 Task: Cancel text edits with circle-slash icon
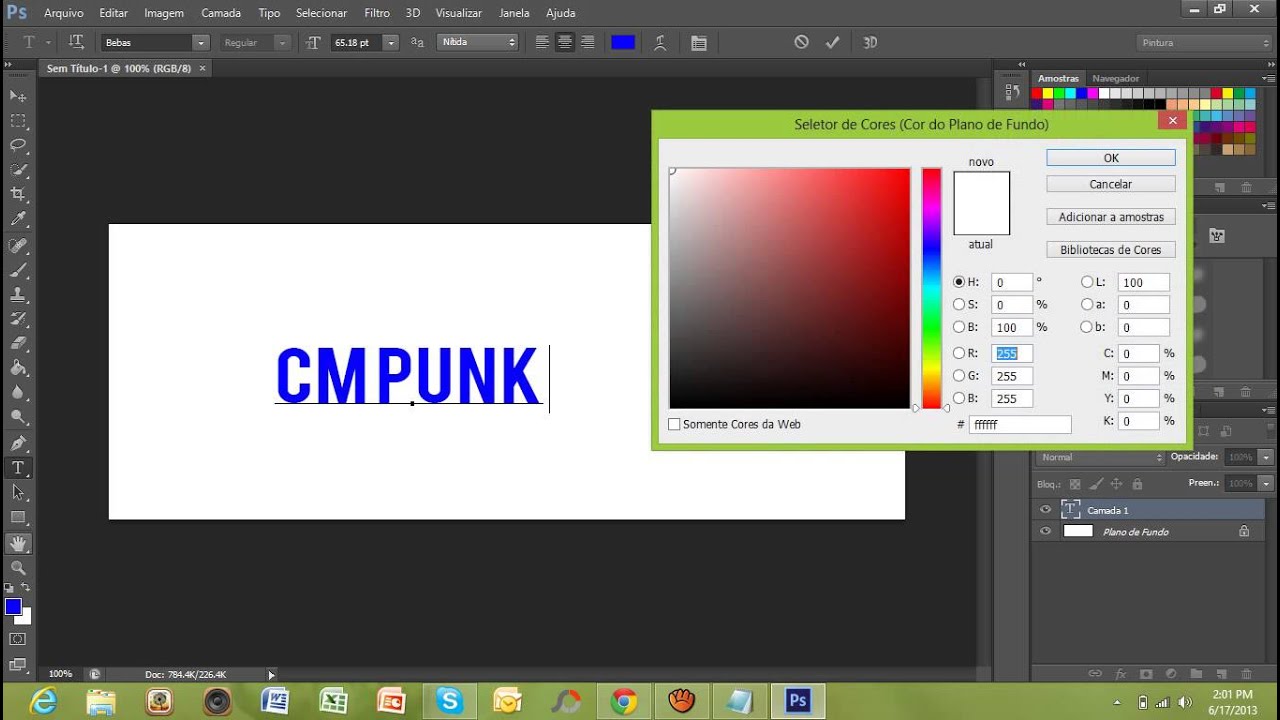click(801, 42)
